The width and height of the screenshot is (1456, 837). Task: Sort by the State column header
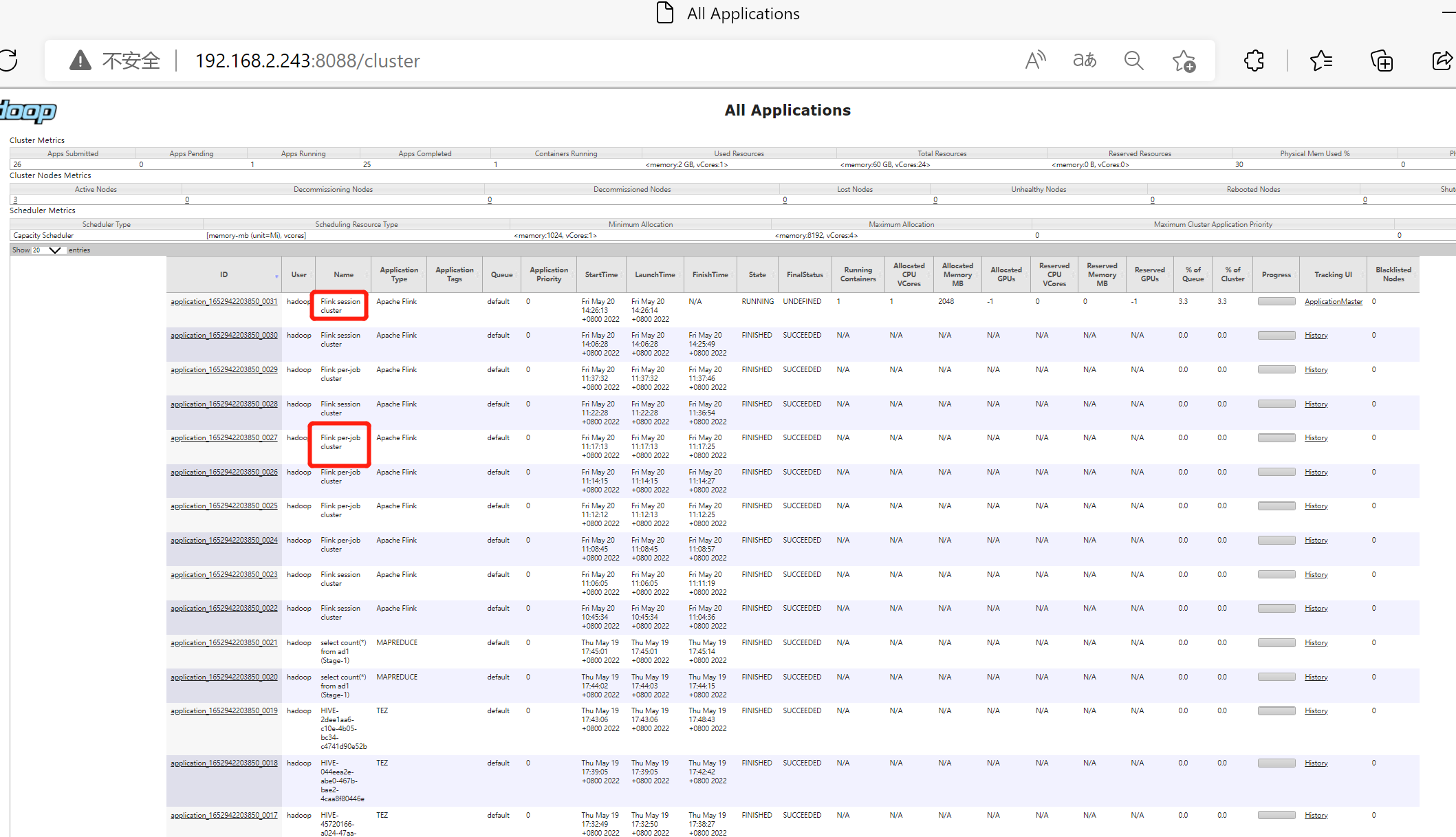[757, 274]
